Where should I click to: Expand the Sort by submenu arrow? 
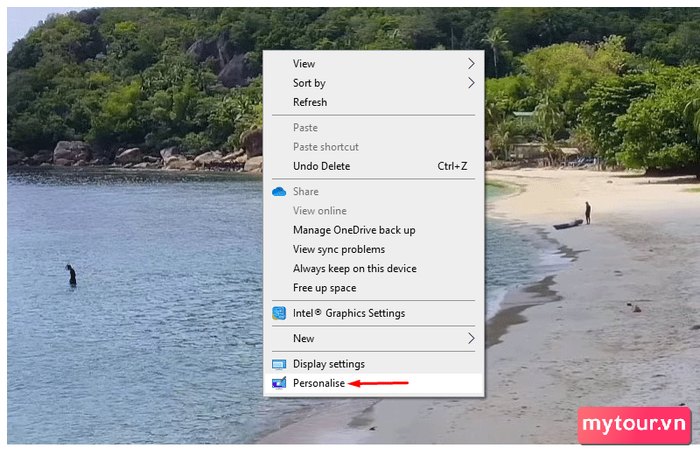(x=471, y=83)
